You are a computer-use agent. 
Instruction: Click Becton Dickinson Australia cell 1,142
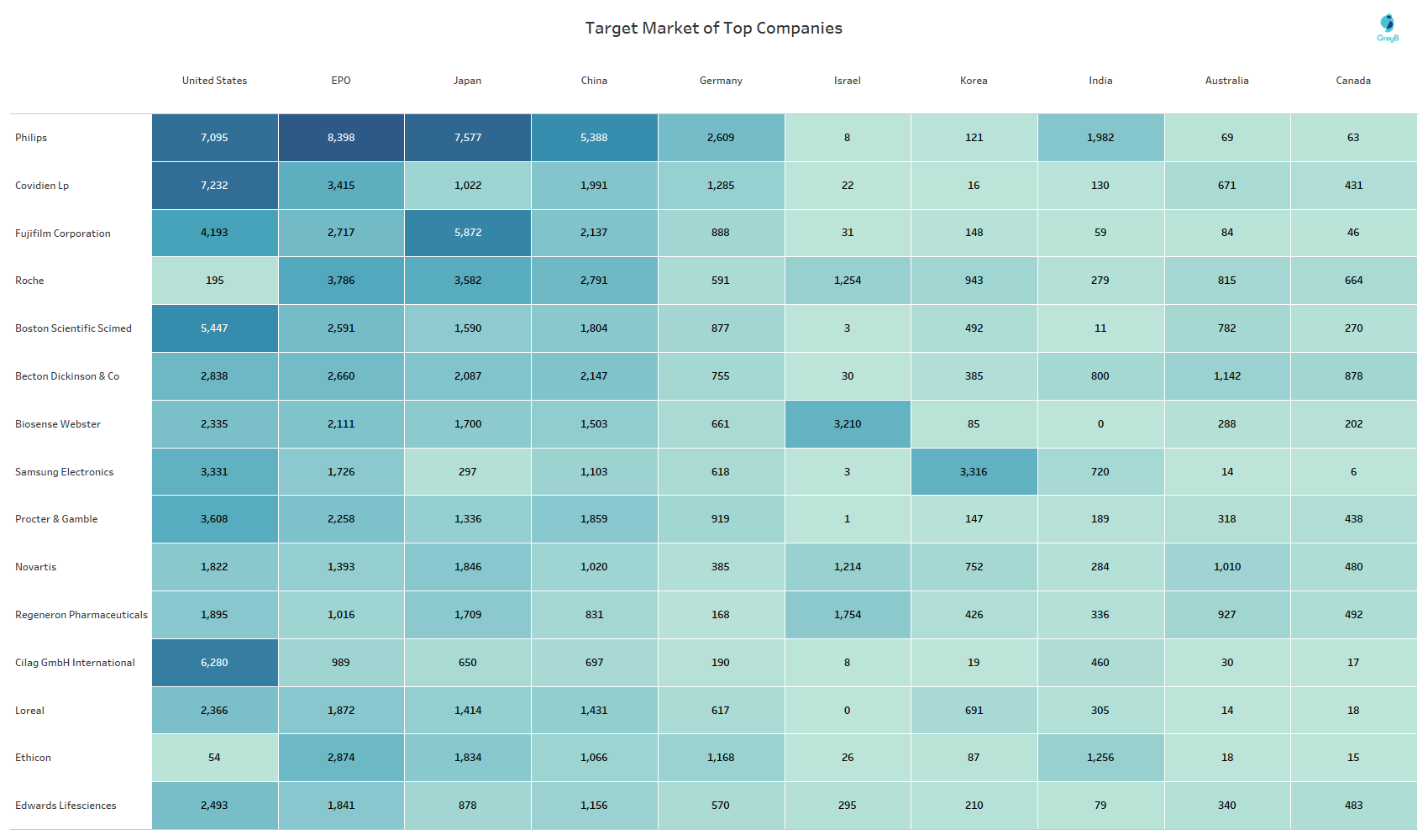1226,376
